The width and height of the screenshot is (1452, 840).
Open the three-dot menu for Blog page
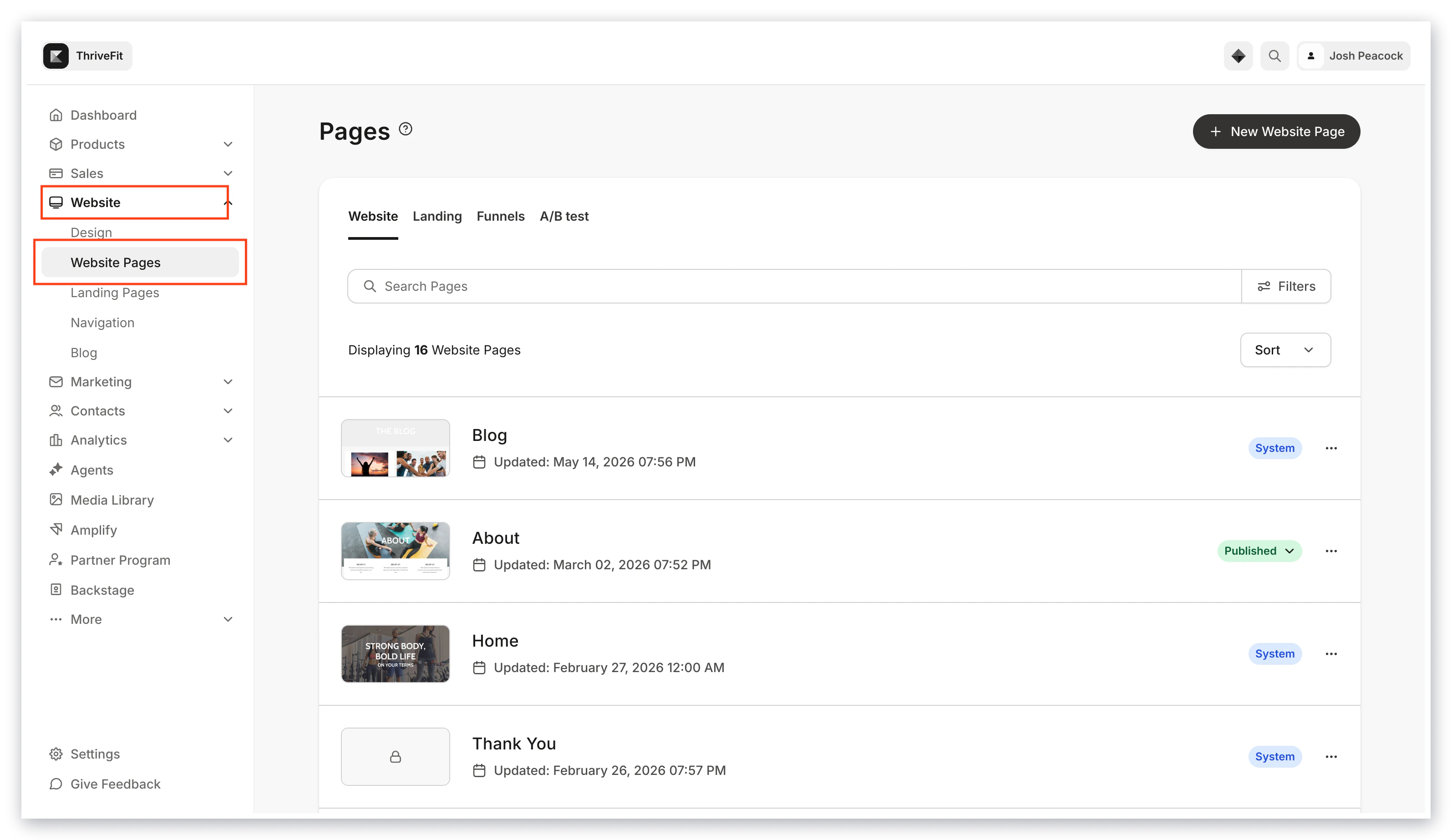tap(1331, 448)
